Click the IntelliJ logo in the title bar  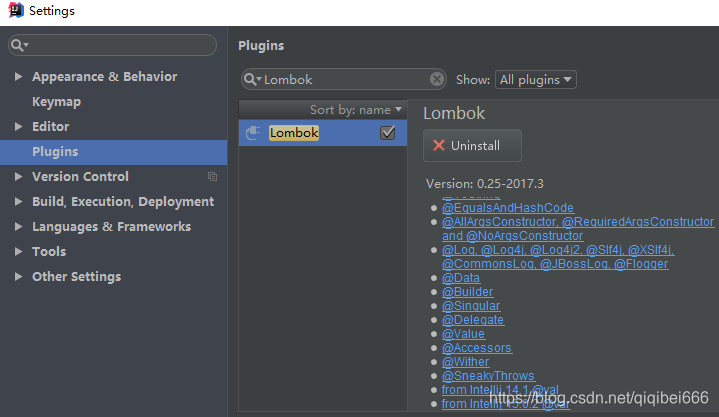(x=16, y=10)
